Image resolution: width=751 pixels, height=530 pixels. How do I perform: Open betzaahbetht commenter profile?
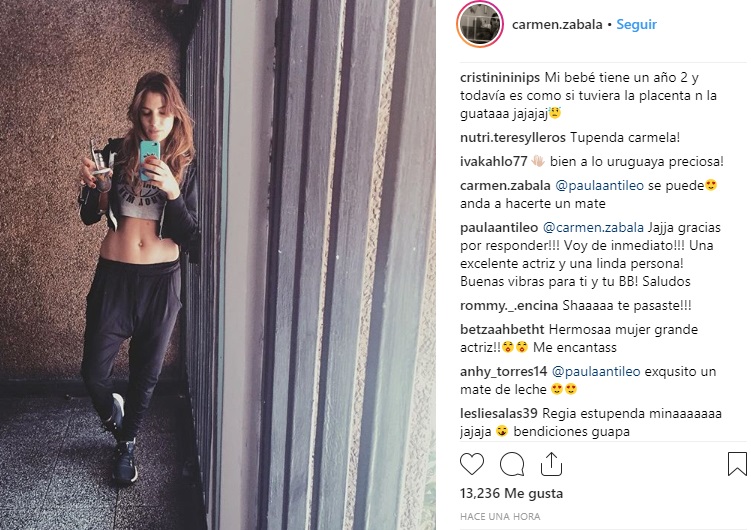coord(502,329)
